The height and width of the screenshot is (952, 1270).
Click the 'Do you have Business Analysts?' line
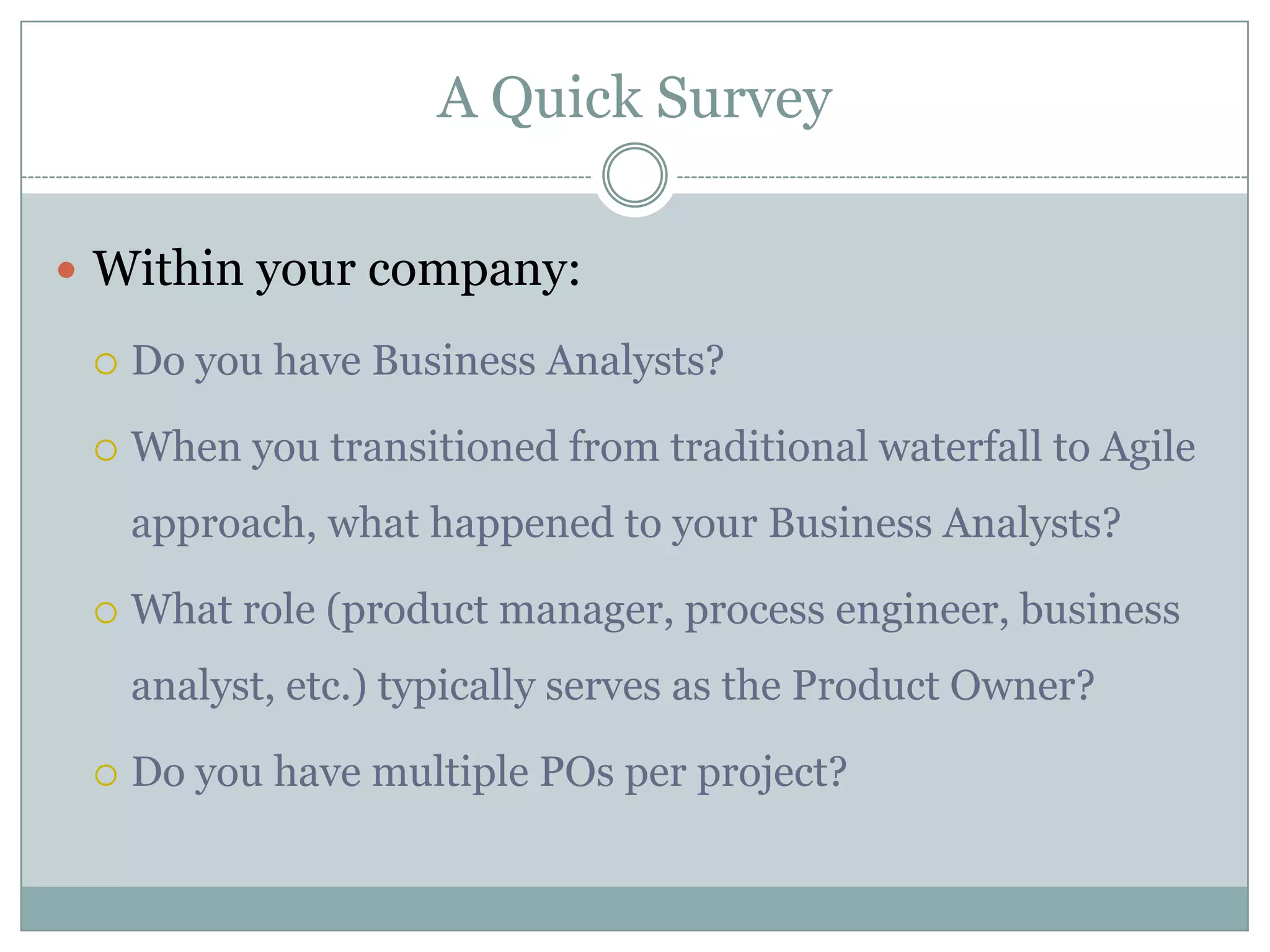[427, 360]
